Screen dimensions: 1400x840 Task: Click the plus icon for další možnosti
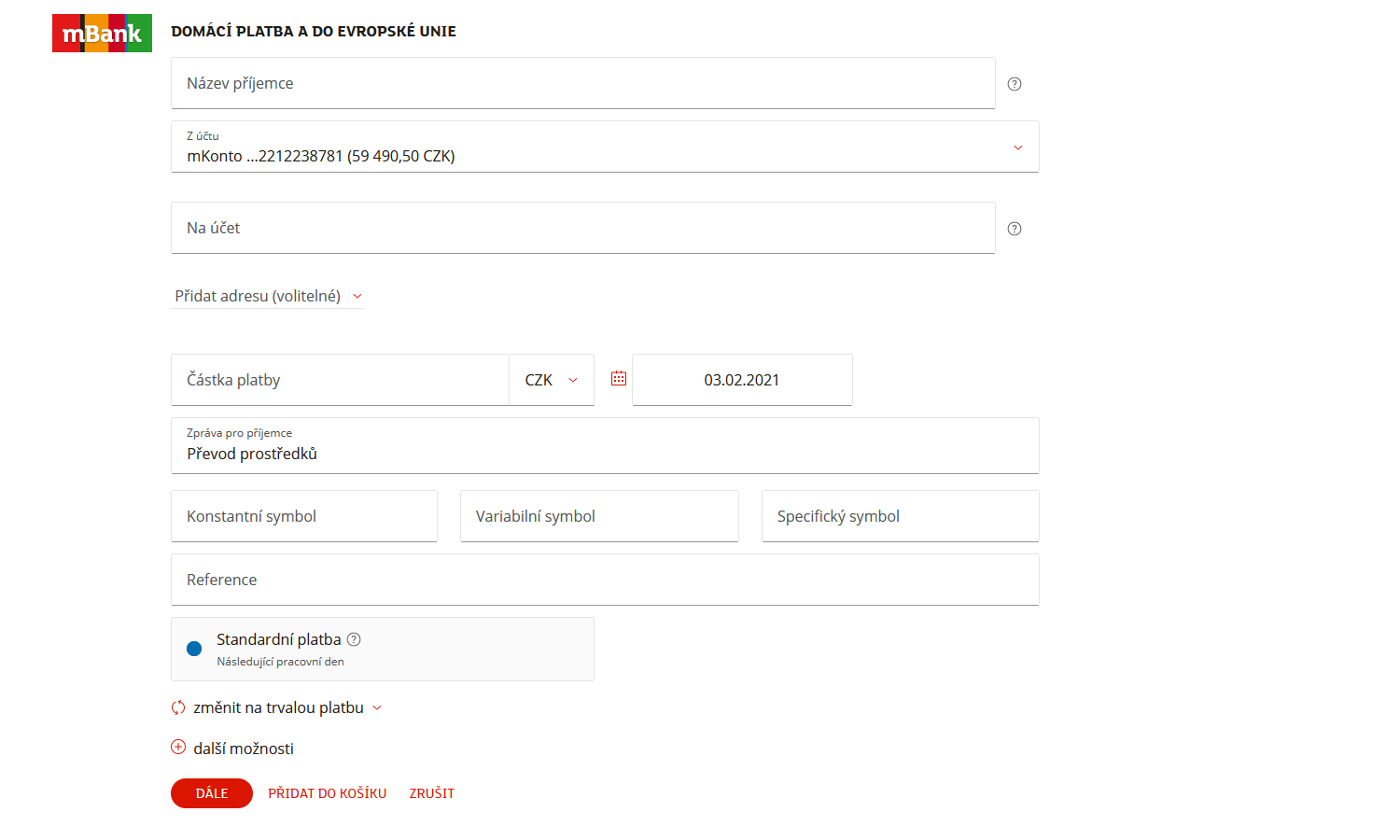click(x=178, y=748)
